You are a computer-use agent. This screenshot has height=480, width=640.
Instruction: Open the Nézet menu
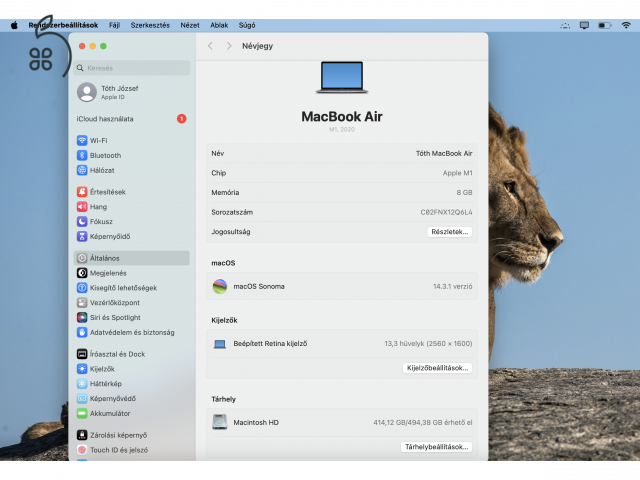(x=190, y=25)
